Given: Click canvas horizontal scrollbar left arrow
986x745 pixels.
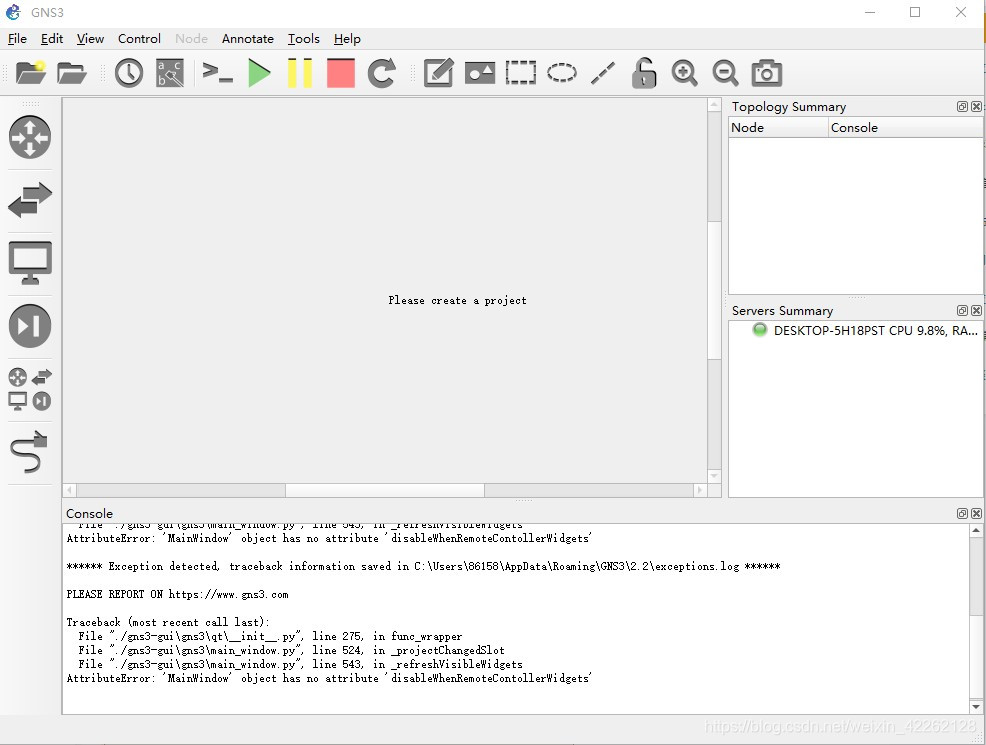Looking at the screenshot, I should 70,490.
